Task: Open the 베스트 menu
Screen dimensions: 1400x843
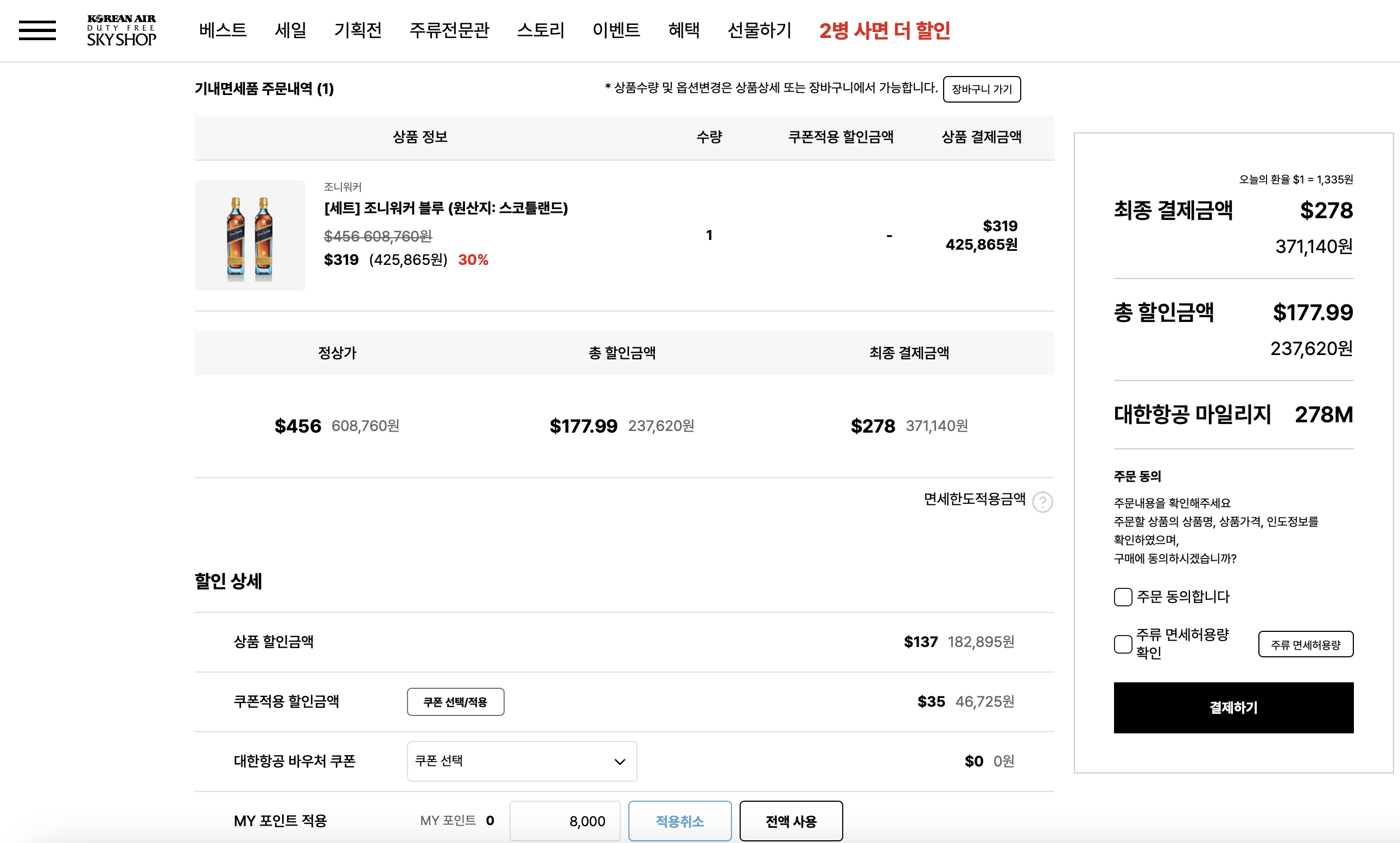Action: pos(222,30)
